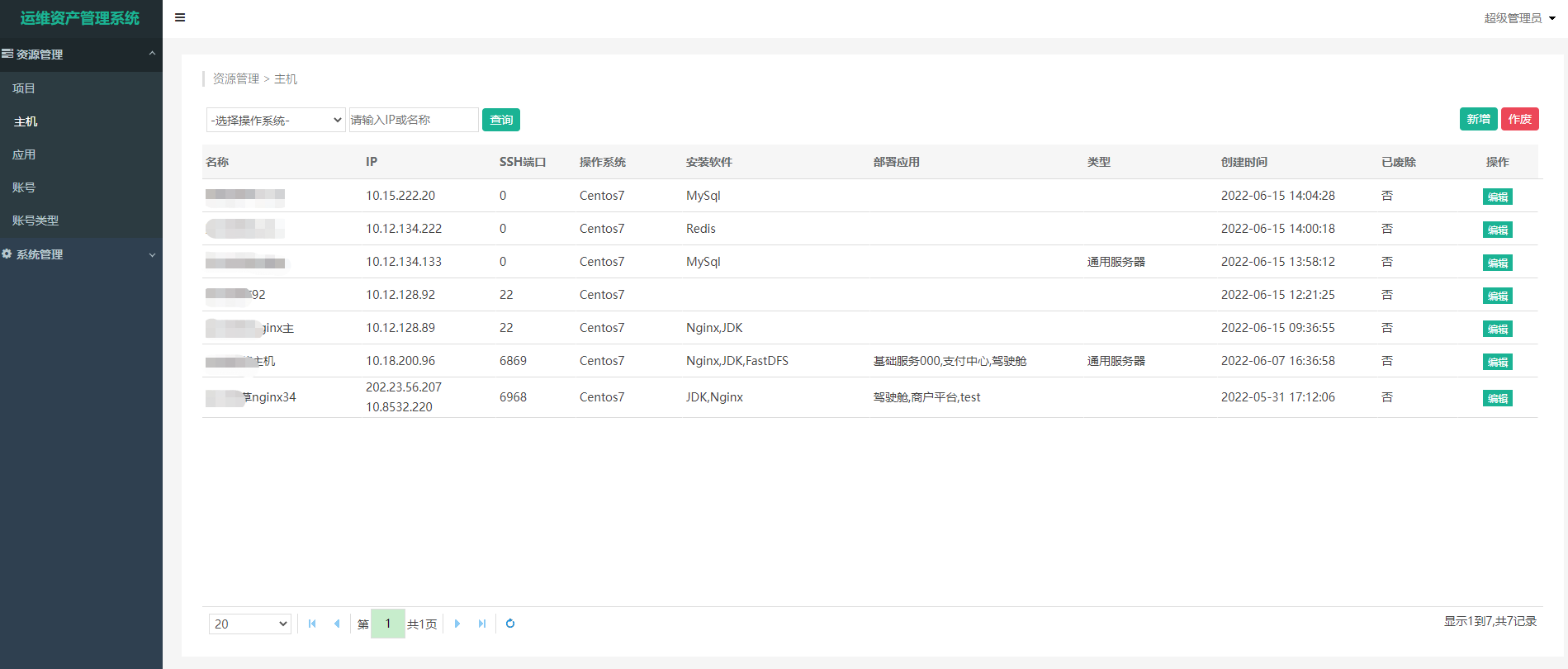This screenshot has width=1568, height=669.
Task: Click the 显示1到7,共7记录 status text
Action: coord(1490,621)
